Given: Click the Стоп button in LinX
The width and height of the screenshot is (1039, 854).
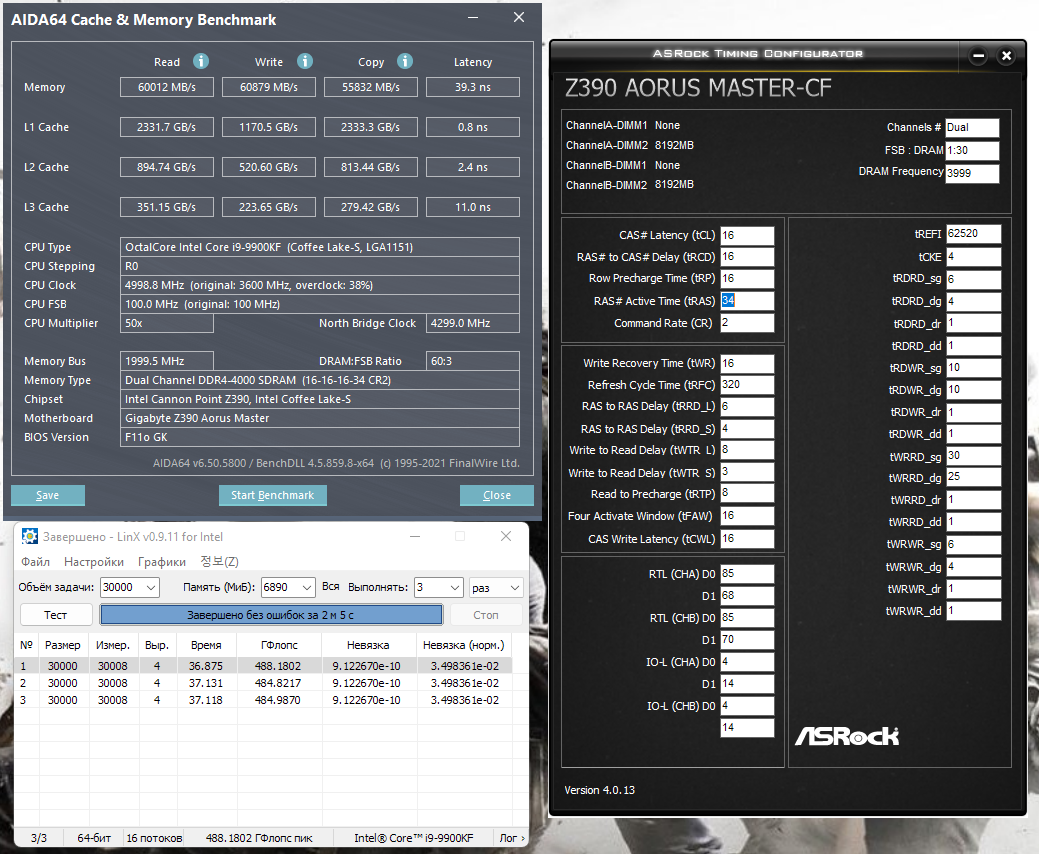Looking at the screenshot, I should (486, 615).
